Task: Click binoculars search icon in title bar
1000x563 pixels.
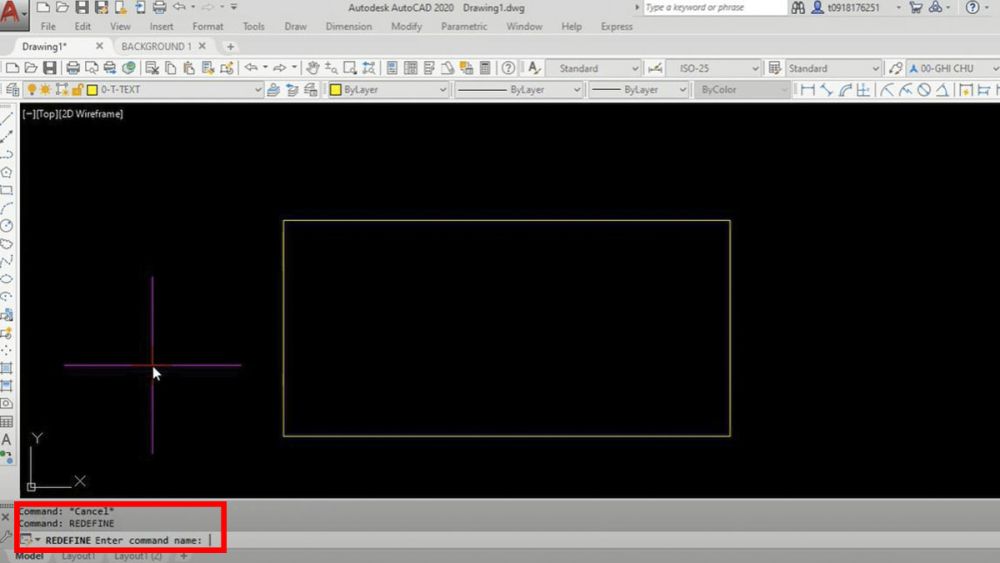Action: click(798, 8)
